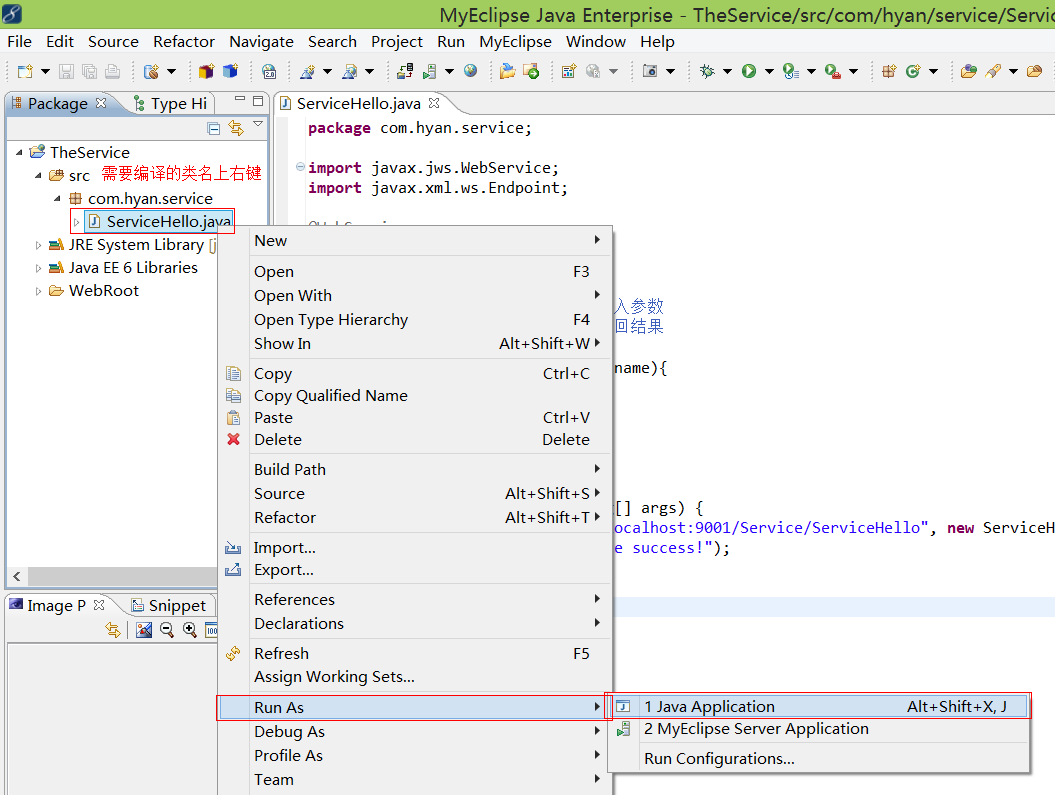Screen dimensions: 1055x795
Task: Collapse the import statements fold marker
Action: click(x=300, y=167)
